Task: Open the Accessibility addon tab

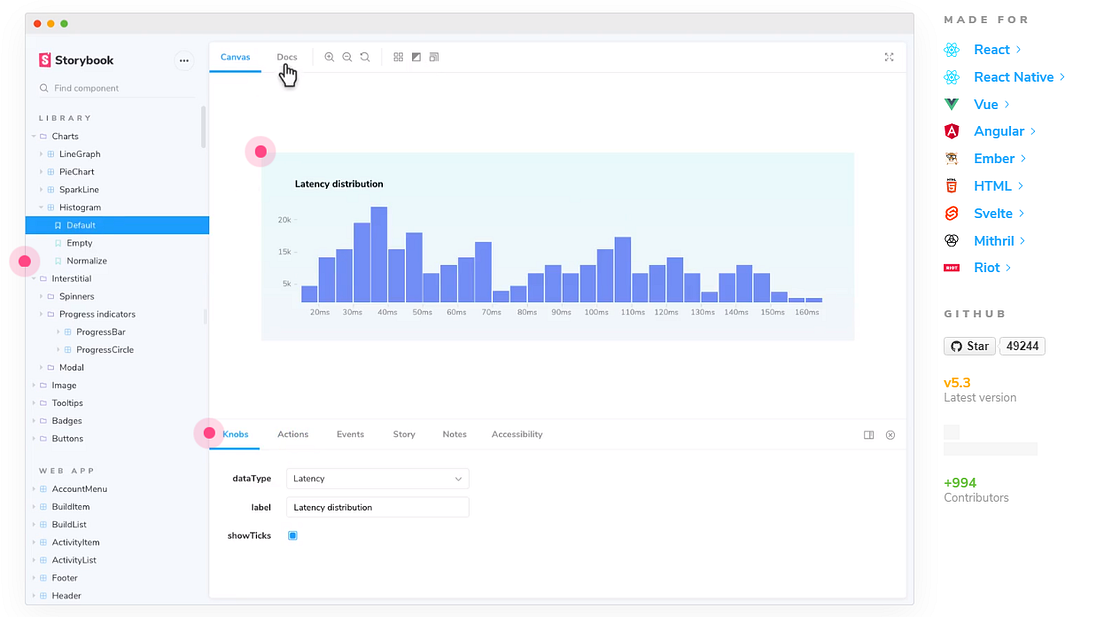Action: (x=516, y=434)
